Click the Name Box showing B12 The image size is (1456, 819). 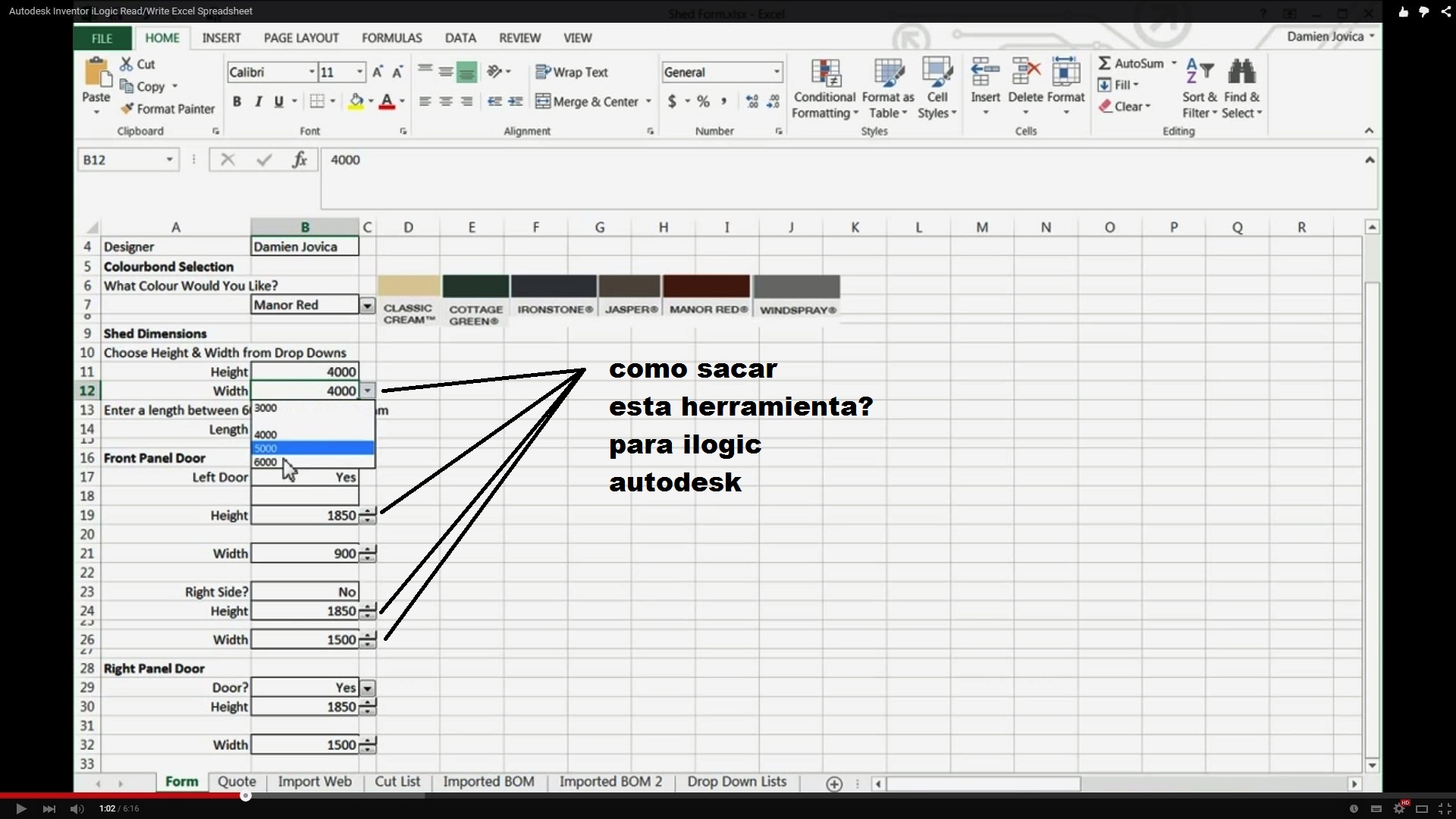(121, 160)
